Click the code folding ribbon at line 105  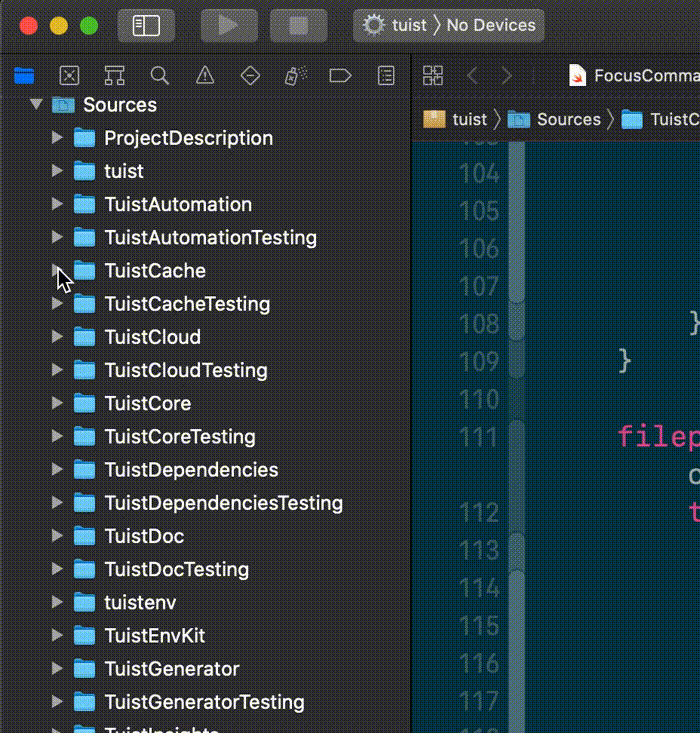516,211
